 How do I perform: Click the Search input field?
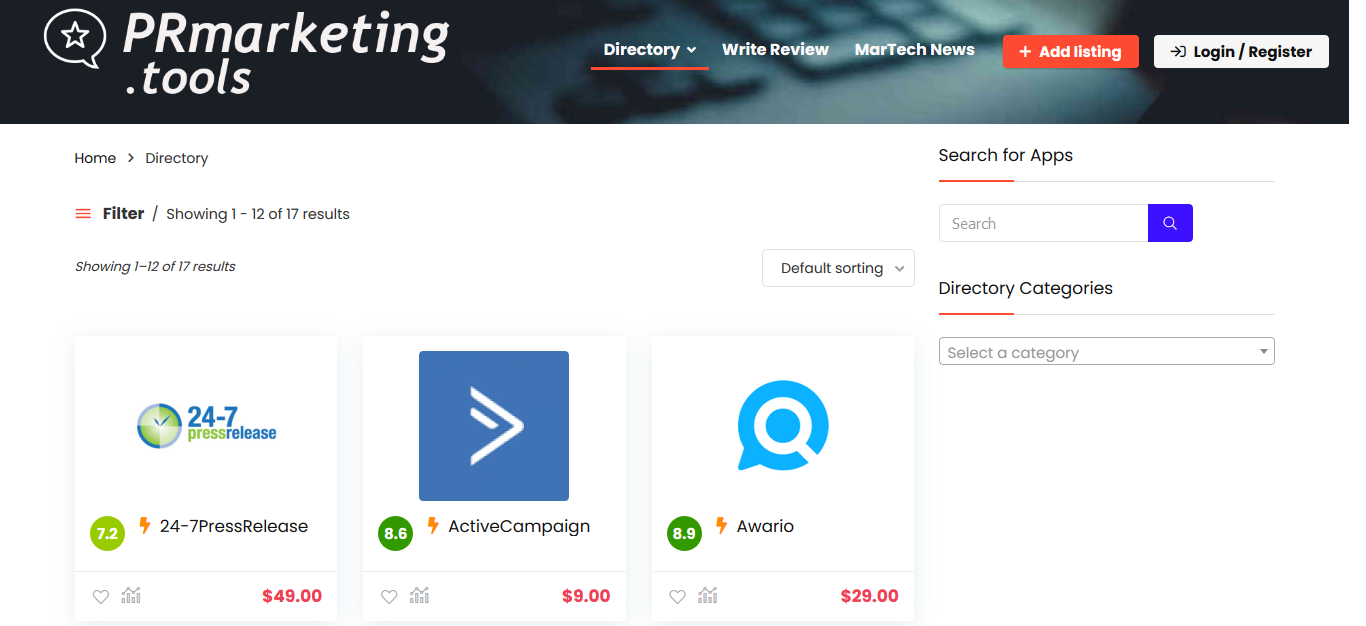[x=1043, y=223]
